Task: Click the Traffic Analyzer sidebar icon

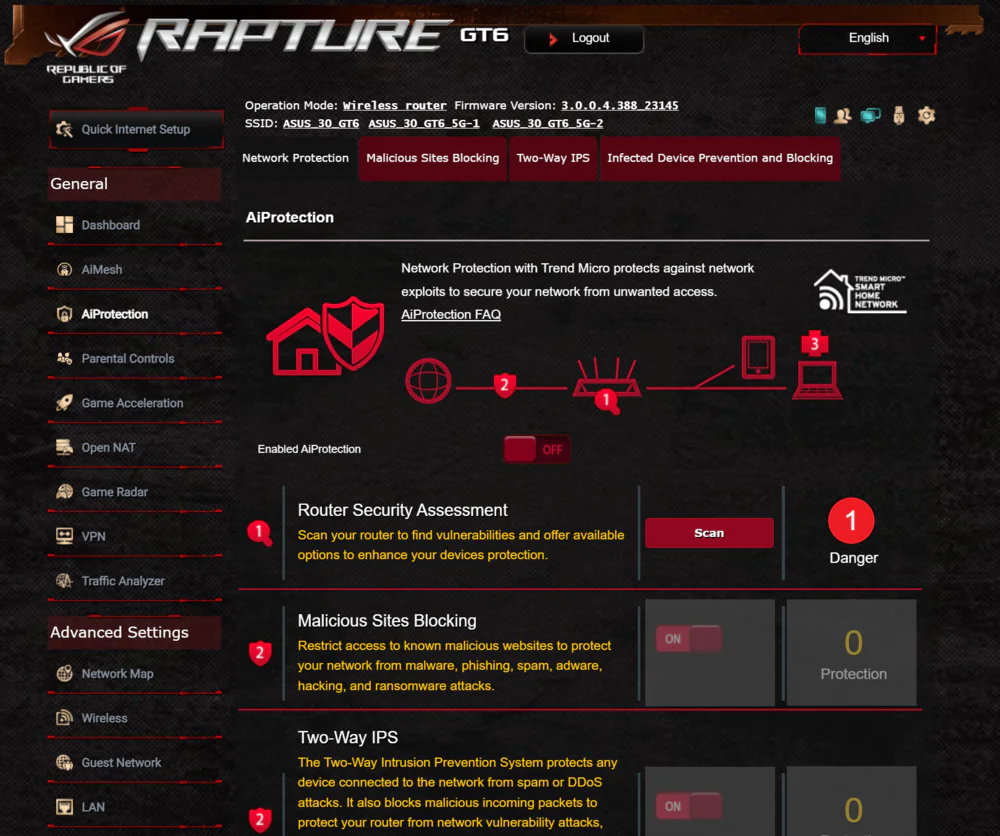Action: click(x=64, y=581)
